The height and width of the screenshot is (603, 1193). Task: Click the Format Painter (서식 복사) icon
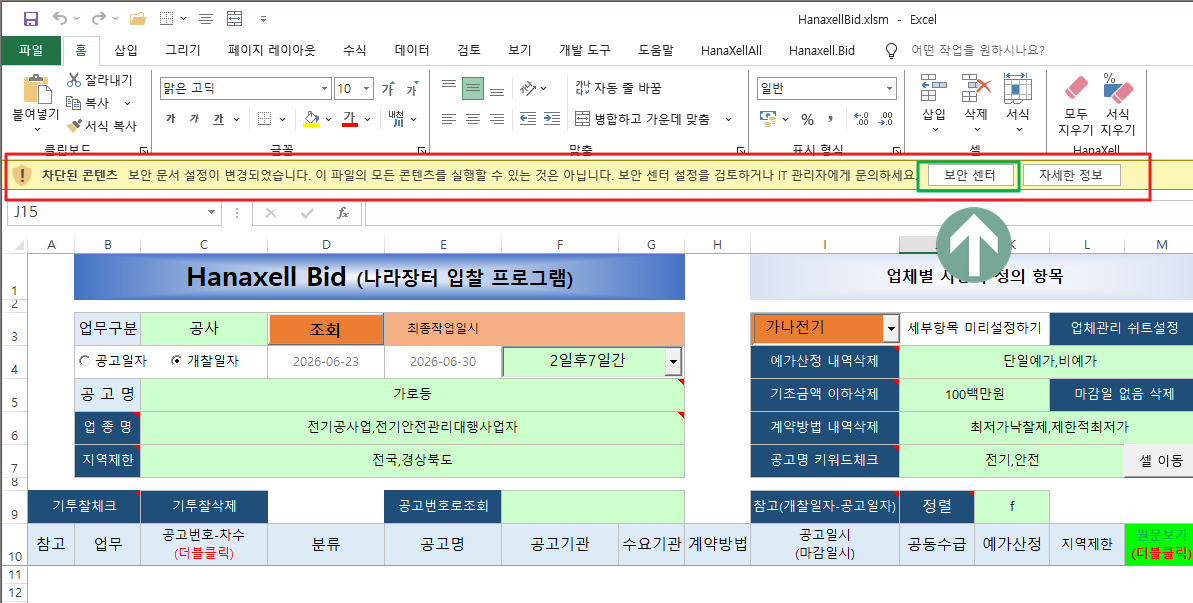74,126
